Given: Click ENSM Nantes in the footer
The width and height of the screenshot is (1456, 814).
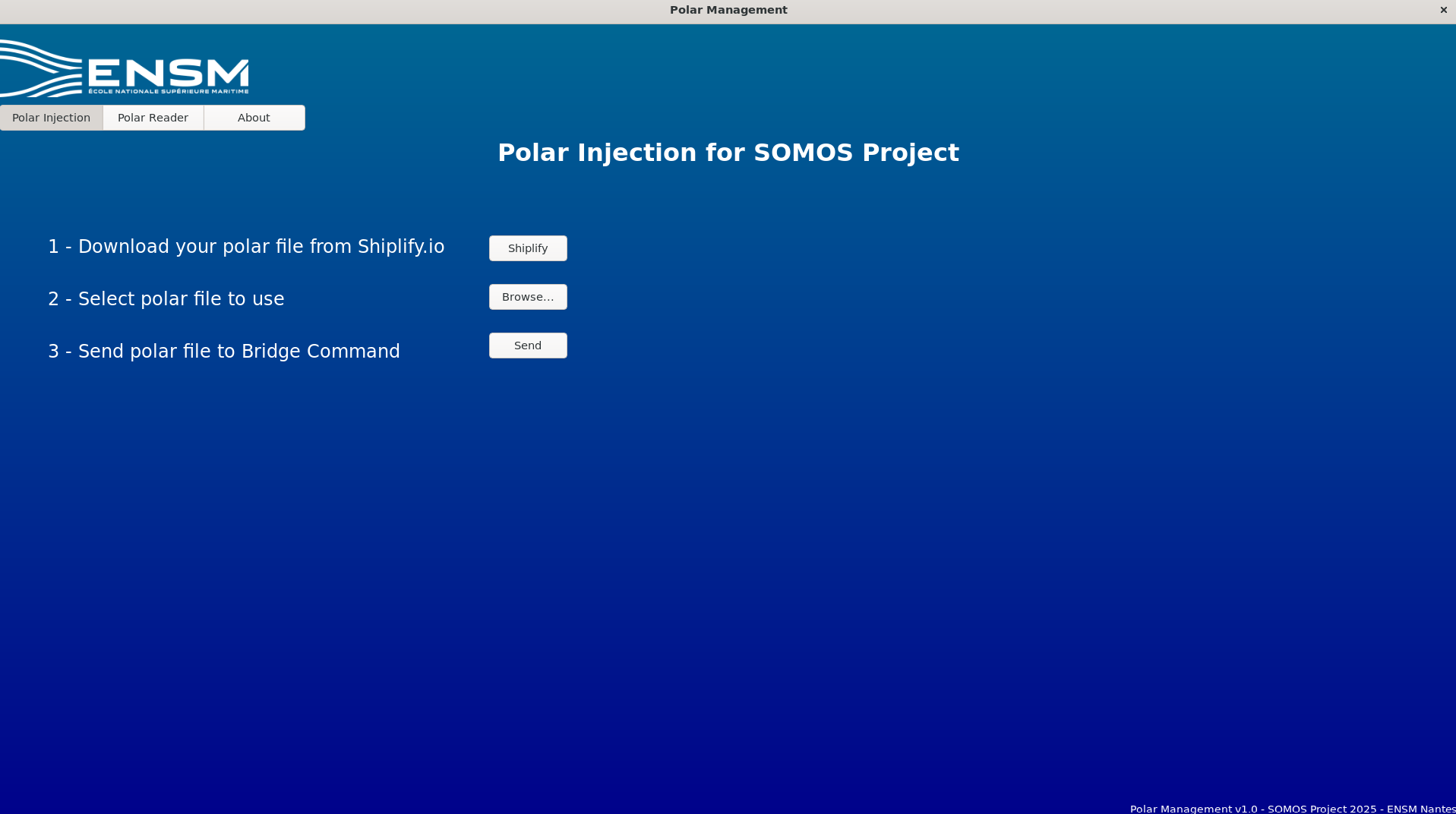Looking at the screenshot, I should [x=1420, y=809].
